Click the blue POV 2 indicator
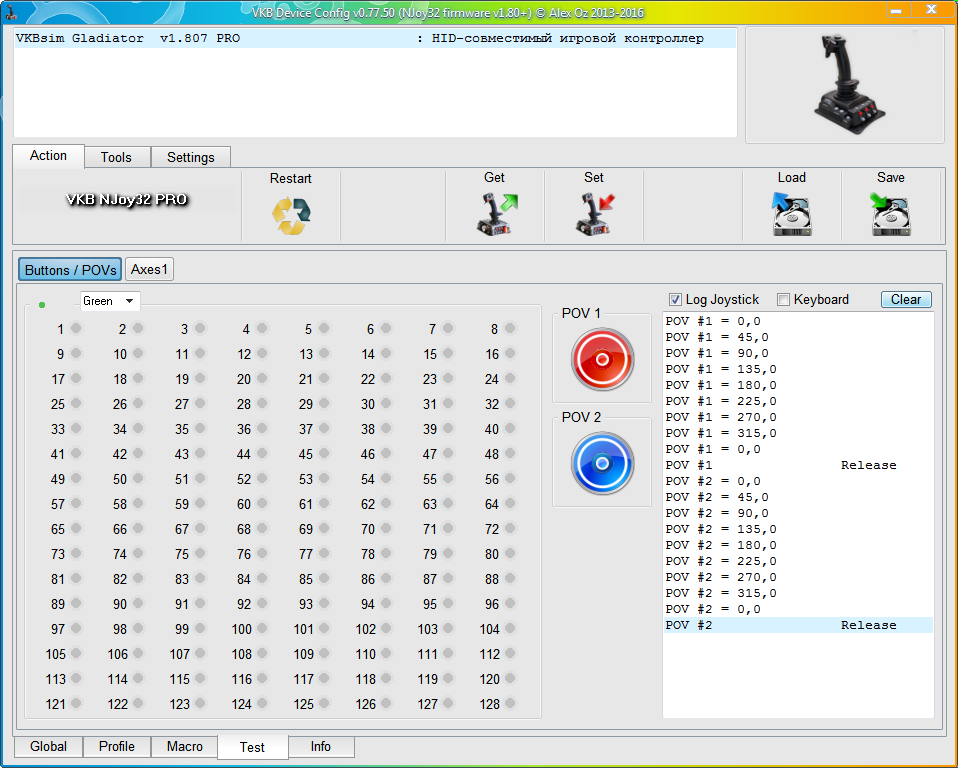 click(602, 463)
